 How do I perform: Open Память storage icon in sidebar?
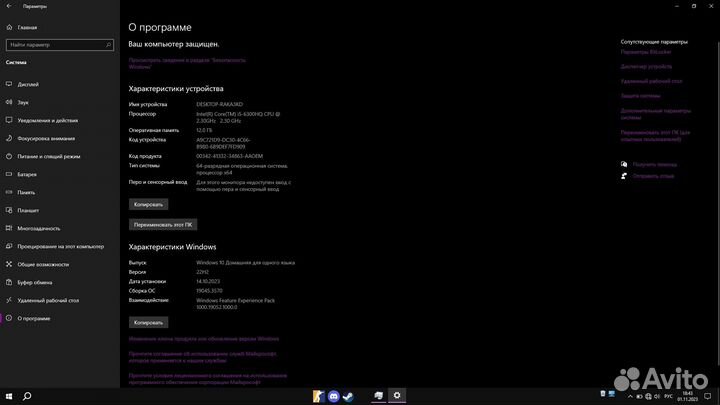9,192
